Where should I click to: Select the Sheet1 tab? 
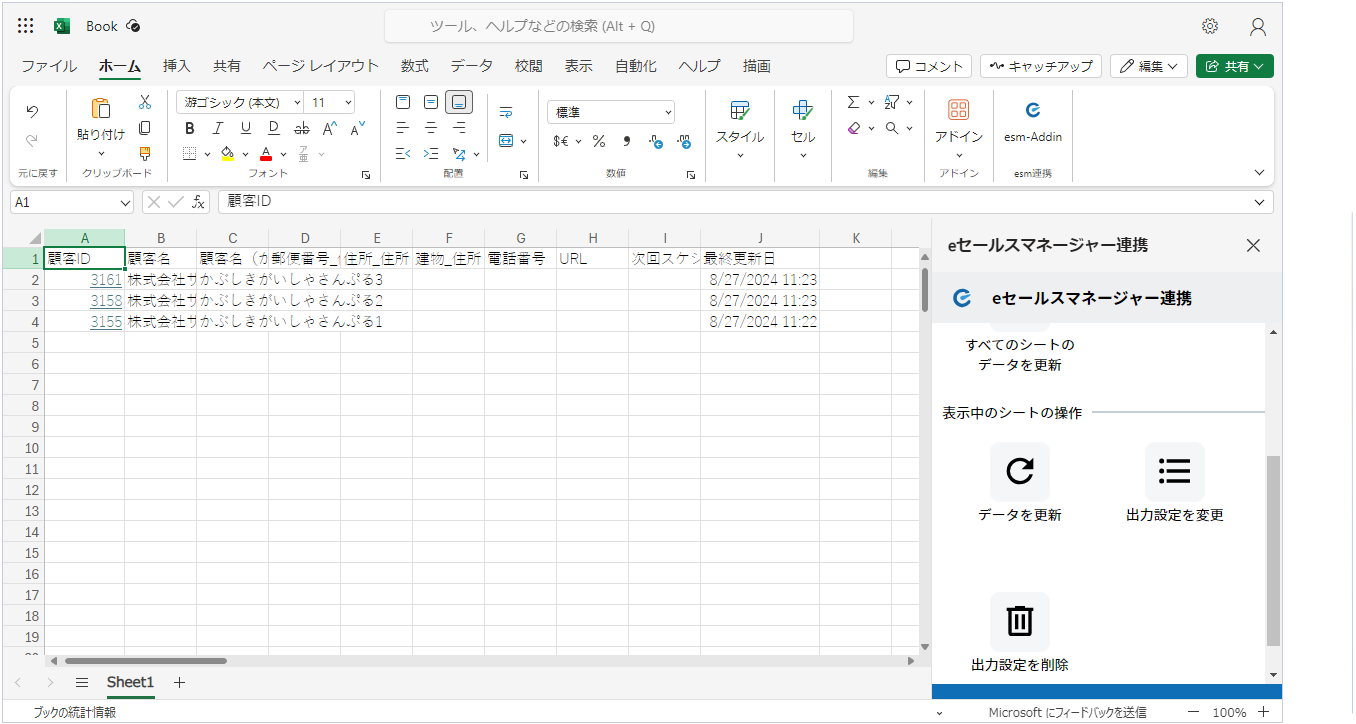pyautogui.click(x=131, y=682)
